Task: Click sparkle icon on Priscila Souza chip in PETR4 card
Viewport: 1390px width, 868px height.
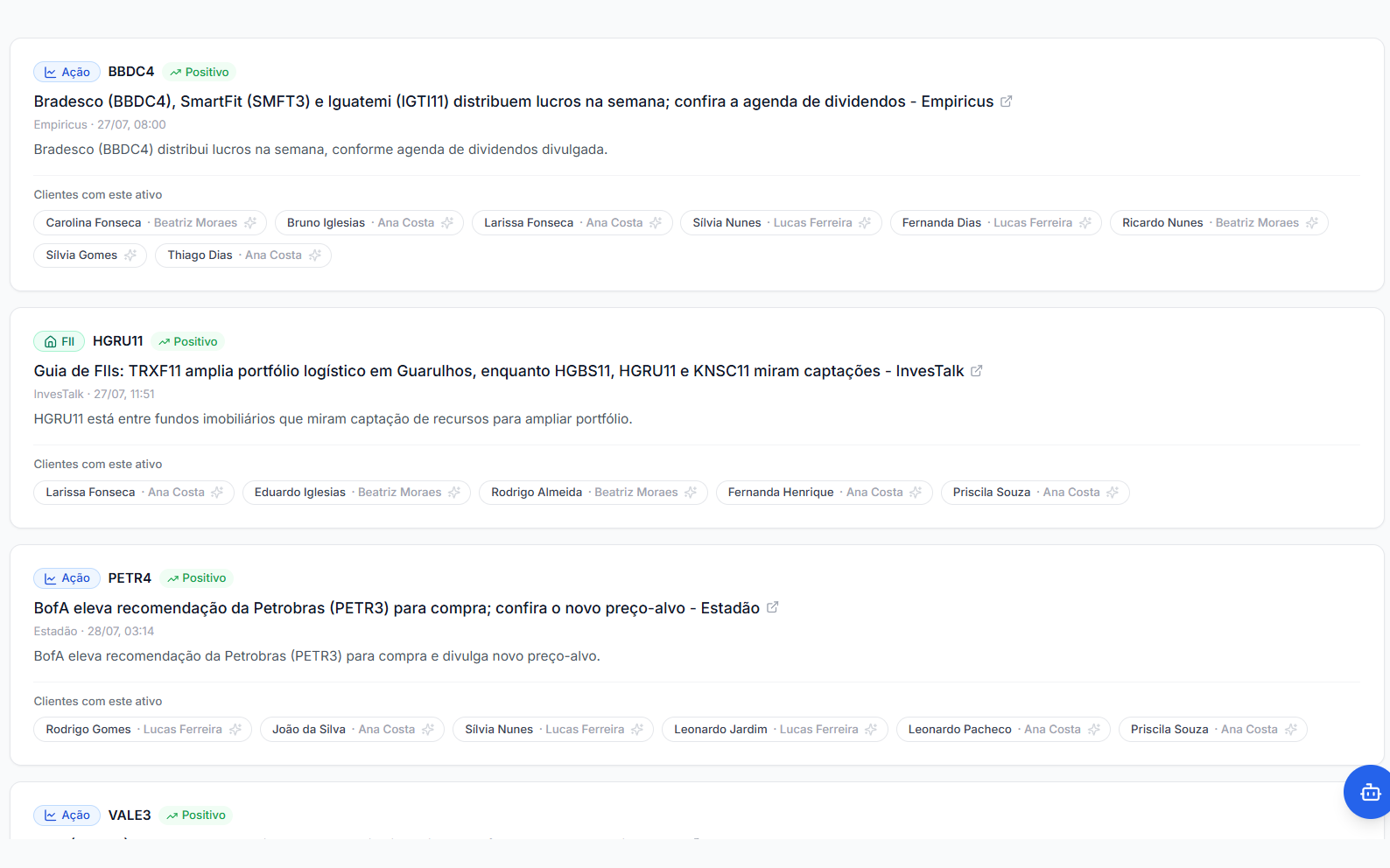Action: [x=1291, y=730]
